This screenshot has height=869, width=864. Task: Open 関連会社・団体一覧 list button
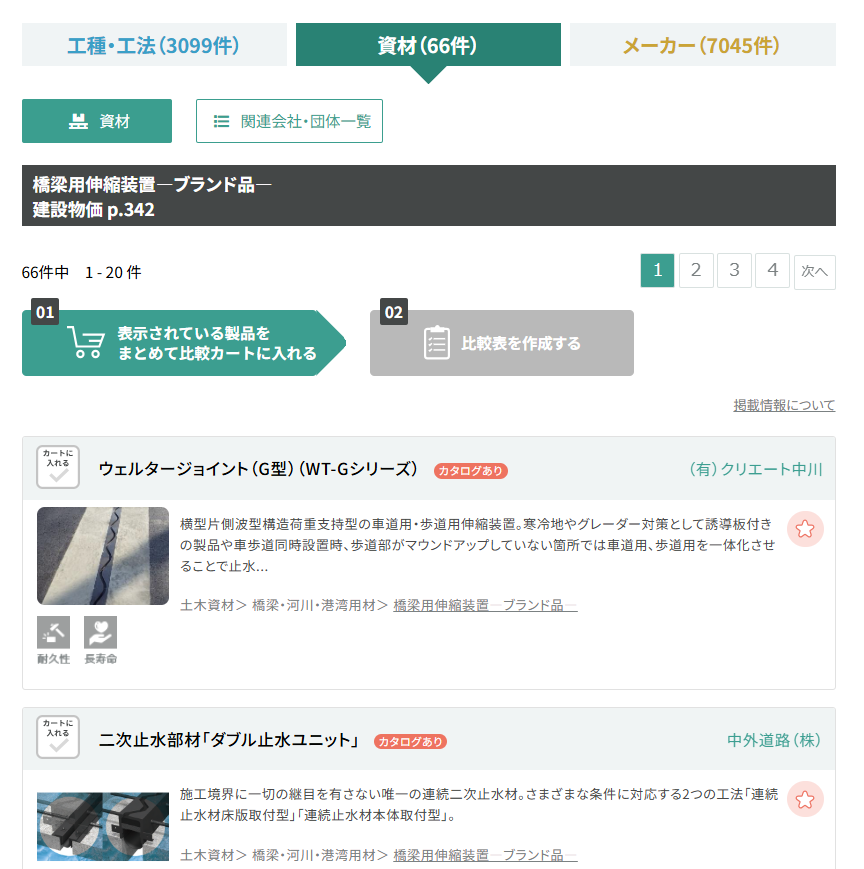pos(289,121)
